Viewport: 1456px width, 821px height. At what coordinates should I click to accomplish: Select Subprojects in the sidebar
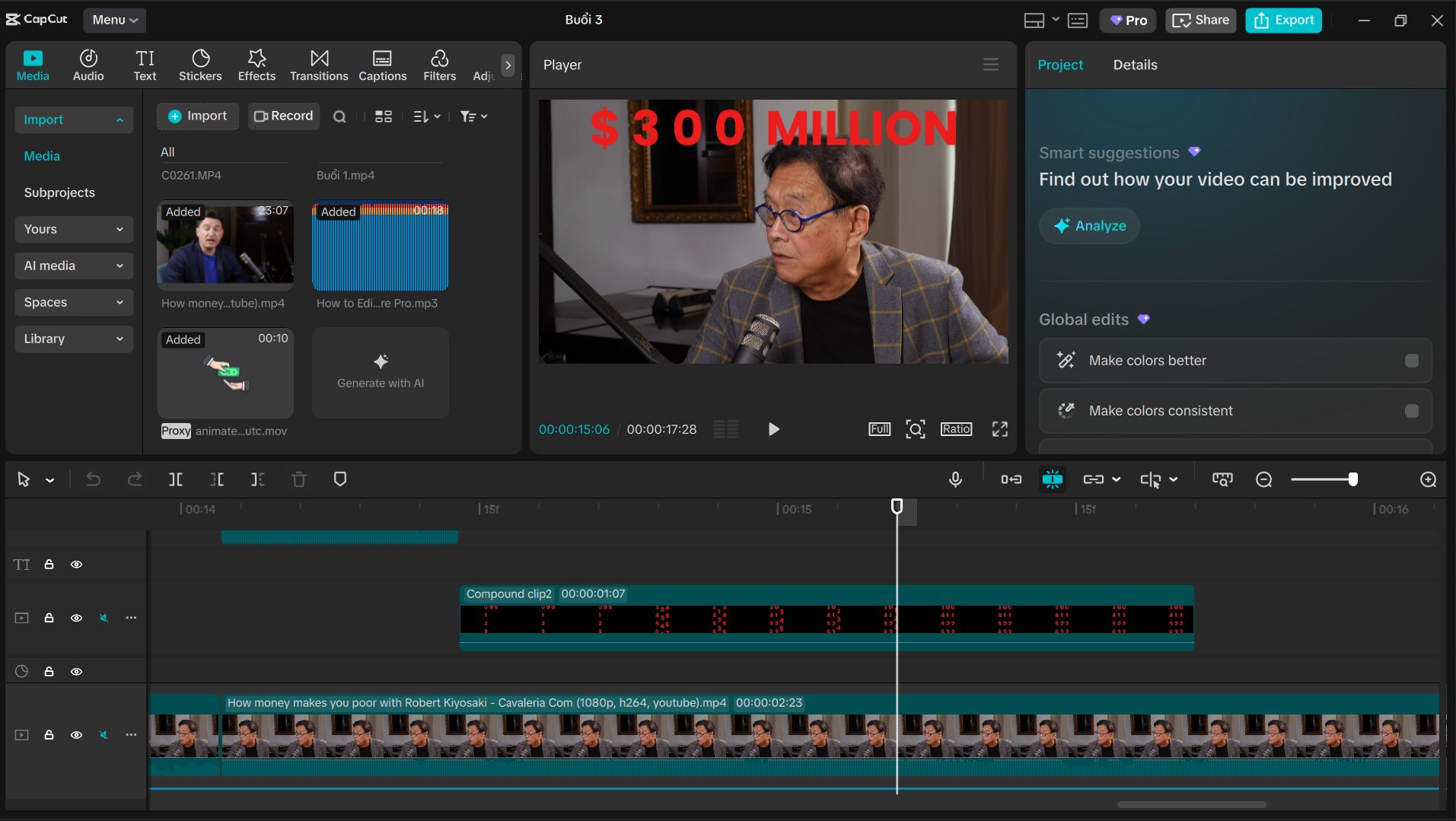pyautogui.click(x=59, y=193)
